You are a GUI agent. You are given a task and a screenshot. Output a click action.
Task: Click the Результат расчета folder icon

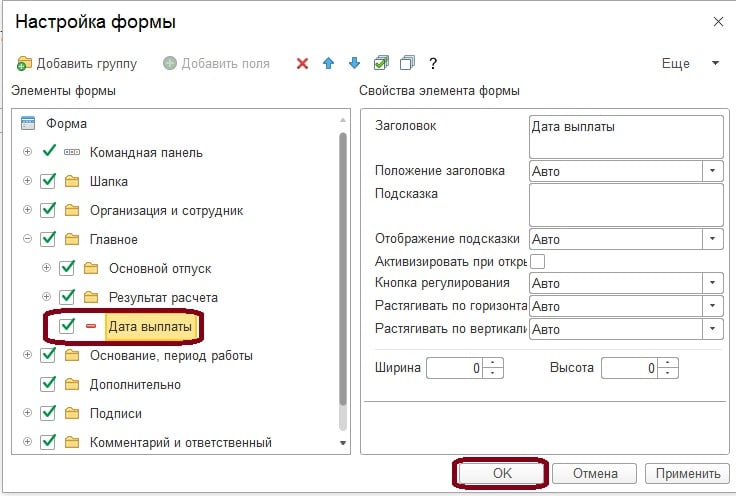click(91, 298)
